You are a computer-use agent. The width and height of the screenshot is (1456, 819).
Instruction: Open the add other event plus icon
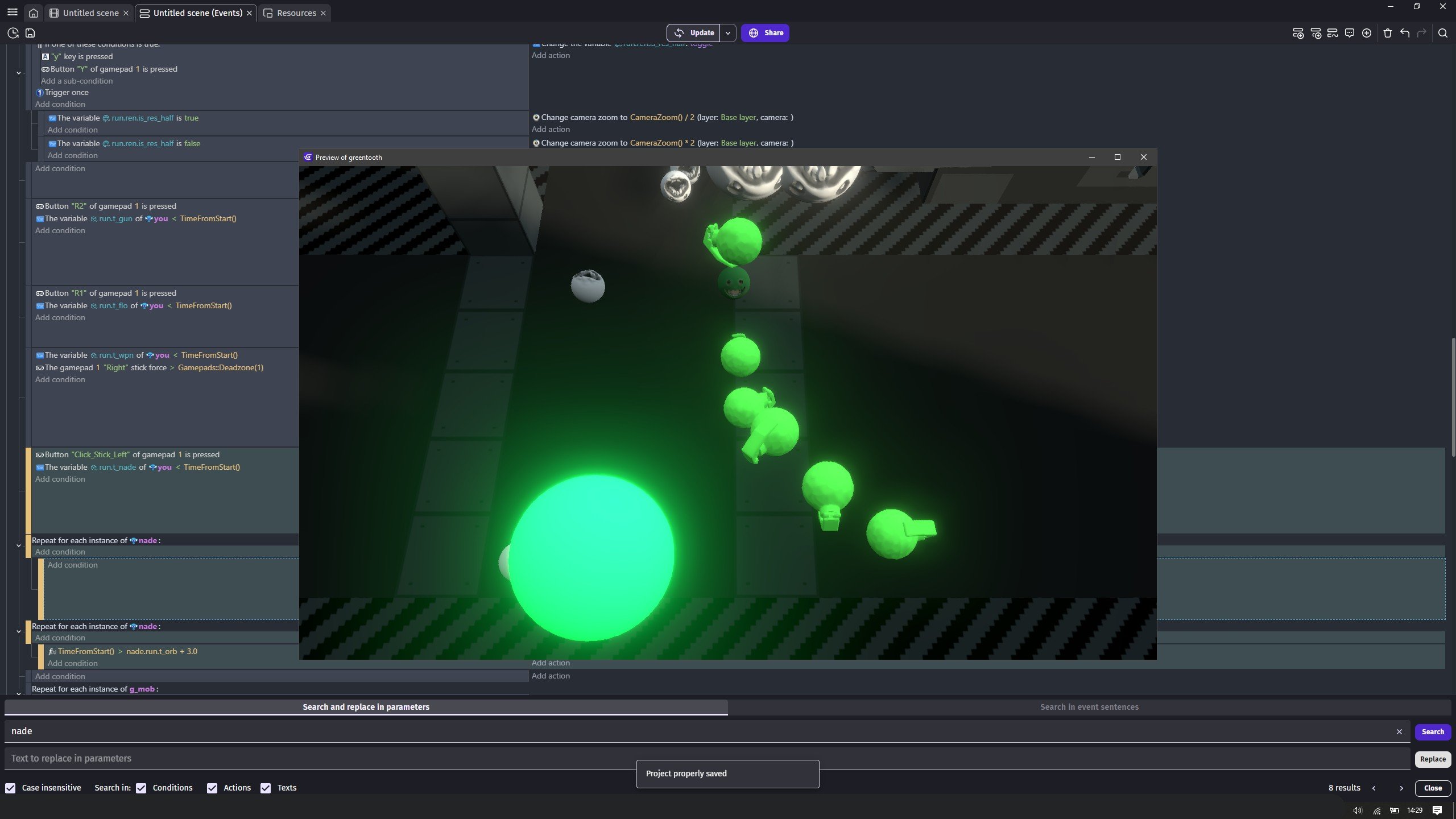pyautogui.click(x=1367, y=33)
